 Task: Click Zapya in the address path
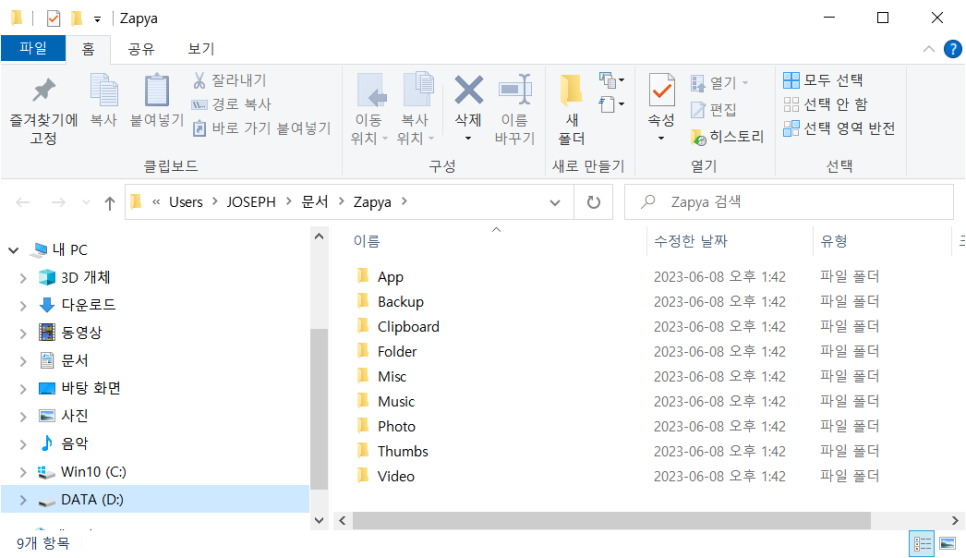point(372,202)
